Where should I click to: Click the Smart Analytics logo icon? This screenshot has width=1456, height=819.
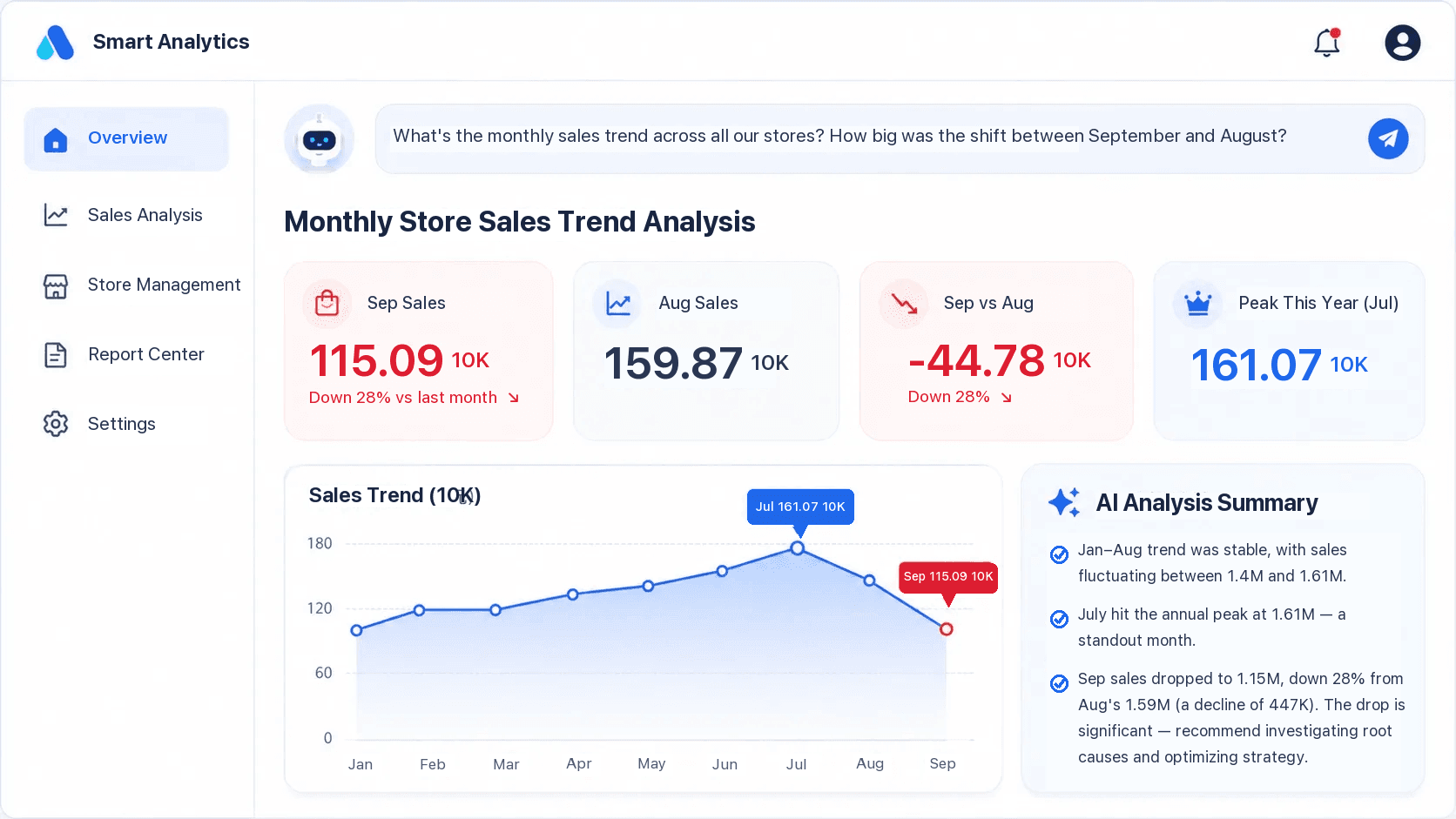(55, 42)
